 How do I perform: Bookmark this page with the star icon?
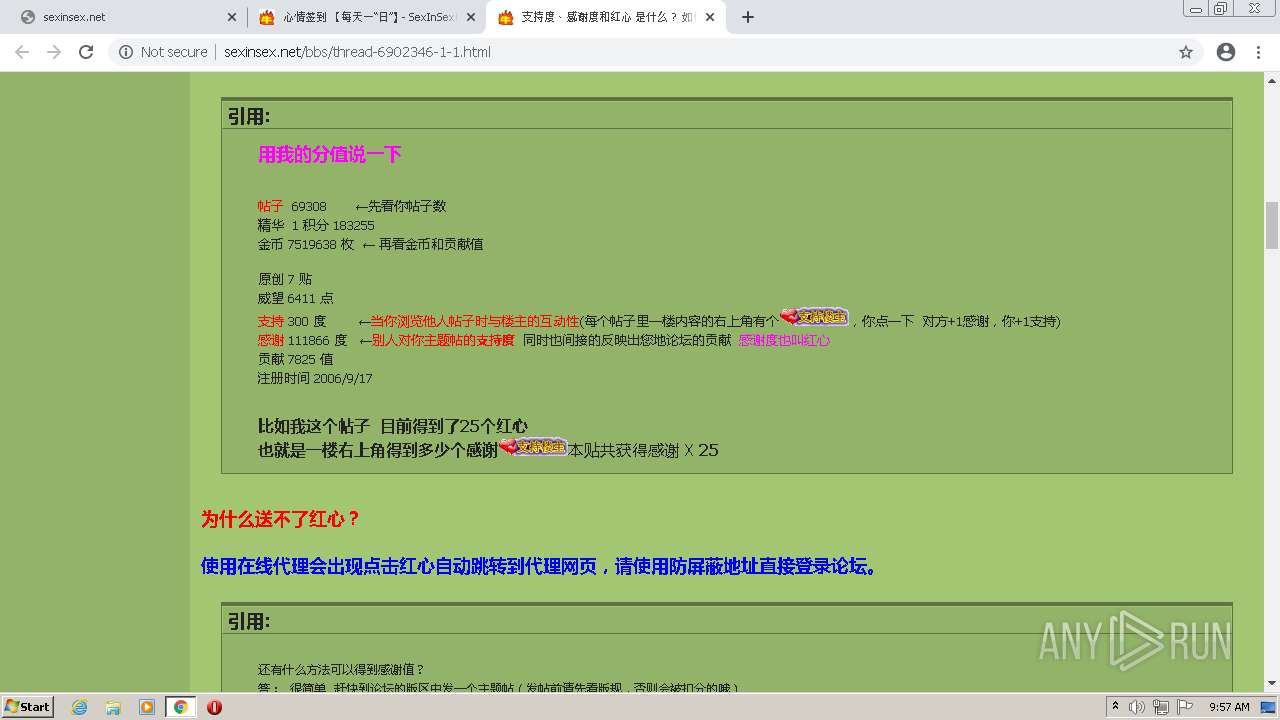1186,52
